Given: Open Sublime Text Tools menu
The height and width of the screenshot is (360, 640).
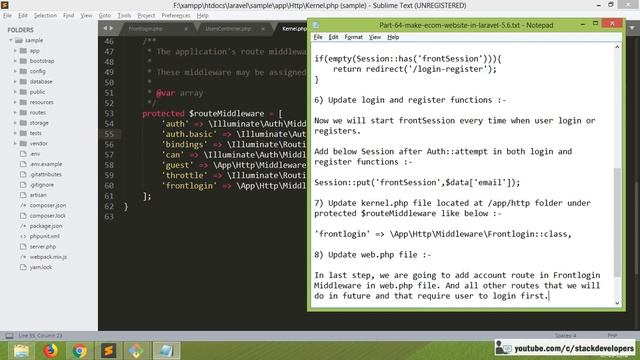Looking at the screenshot, I should [x=124, y=16].
